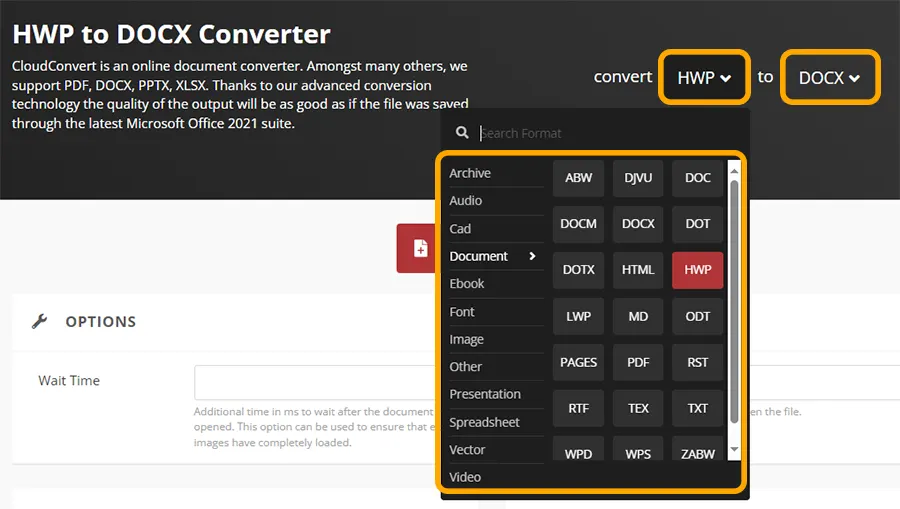Choose the ZABW format
The width and height of the screenshot is (900, 509).
[x=698, y=449]
